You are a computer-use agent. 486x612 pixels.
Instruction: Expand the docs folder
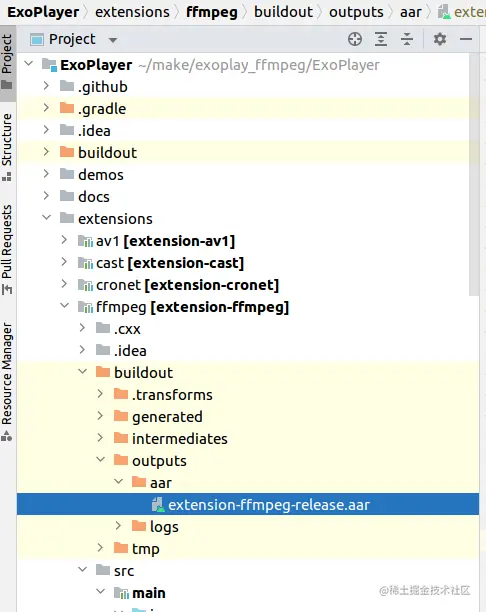[x=46, y=196]
